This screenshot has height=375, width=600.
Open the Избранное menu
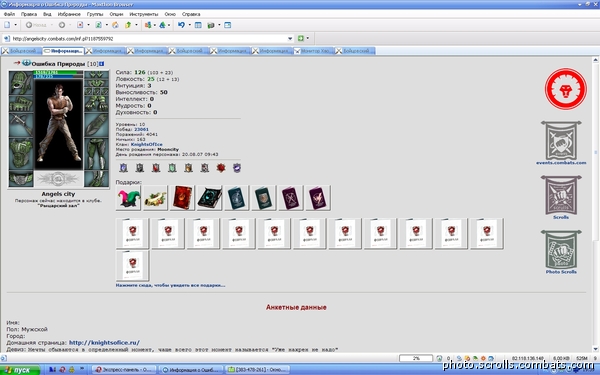[x=69, y=14]
